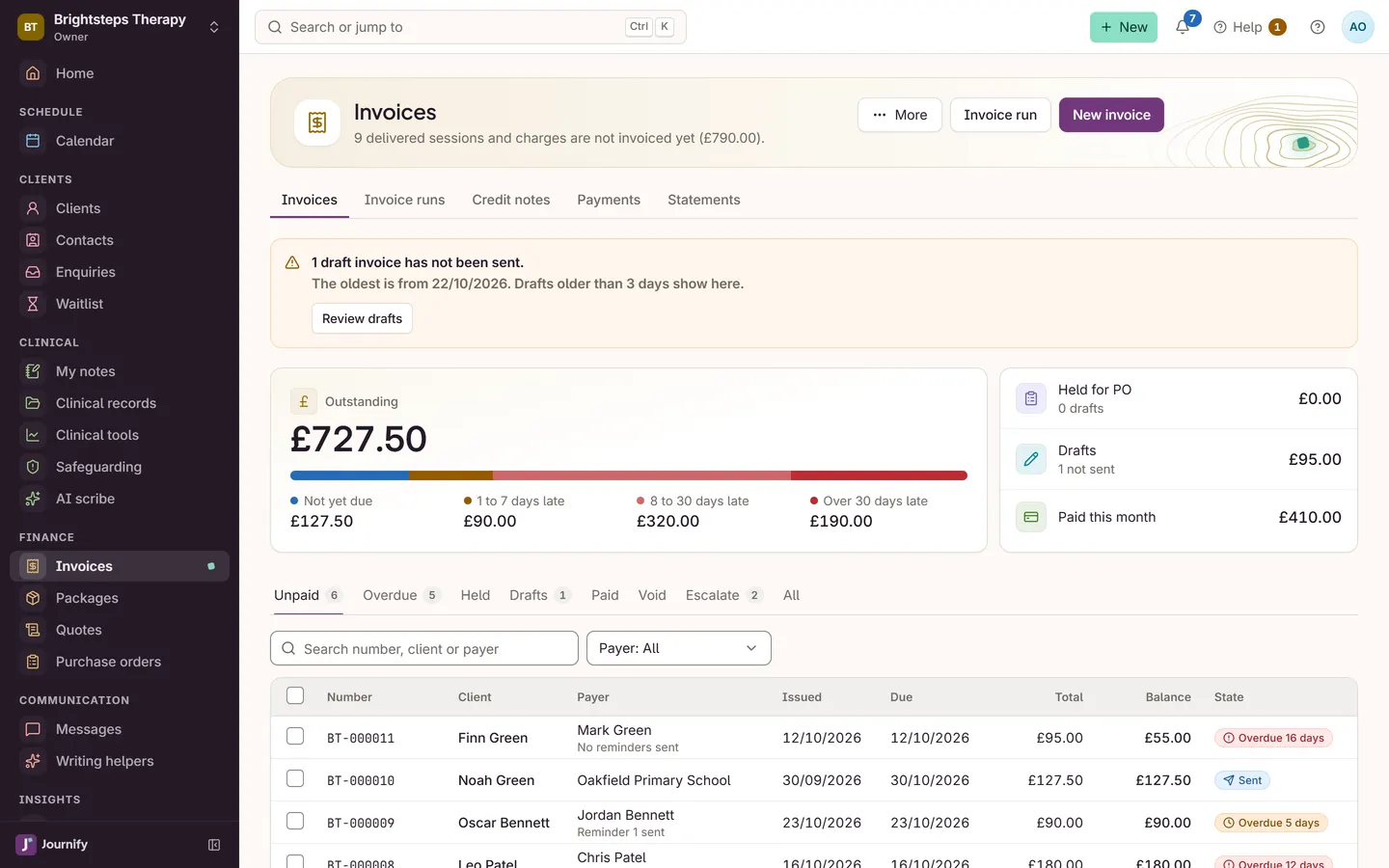Filter list by Overdue tab

401,595
